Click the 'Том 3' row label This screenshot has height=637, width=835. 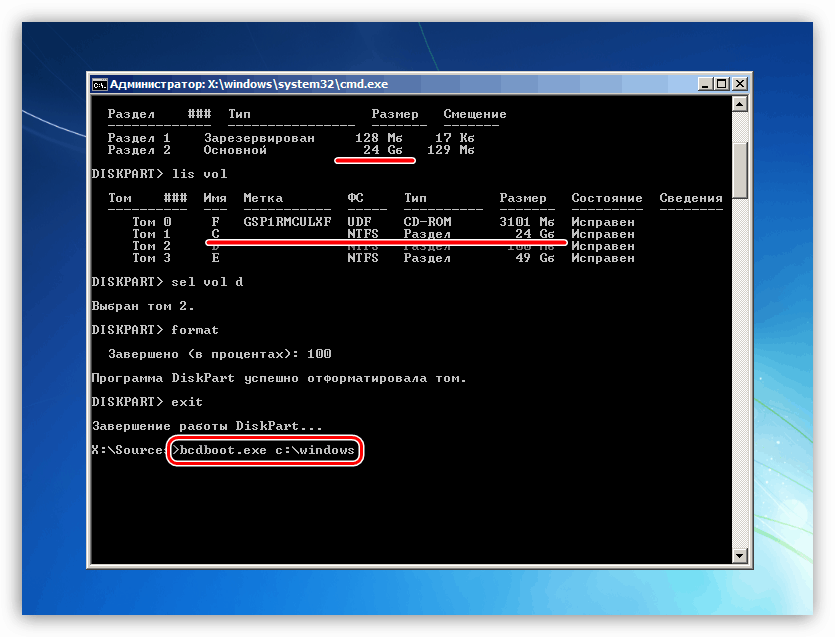(x=152, y=258)
